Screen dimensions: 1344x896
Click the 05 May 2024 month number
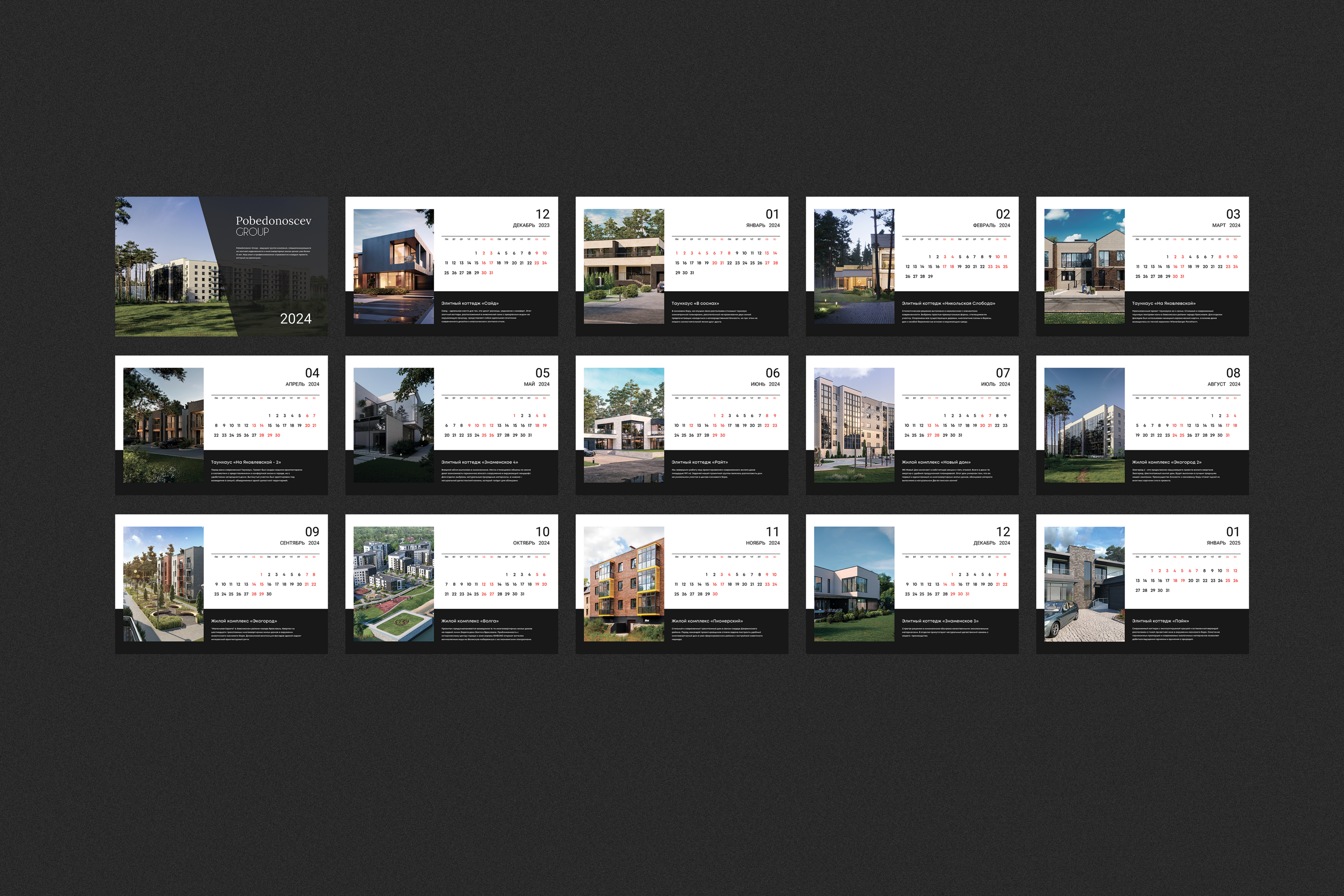(x=542, y=373)
